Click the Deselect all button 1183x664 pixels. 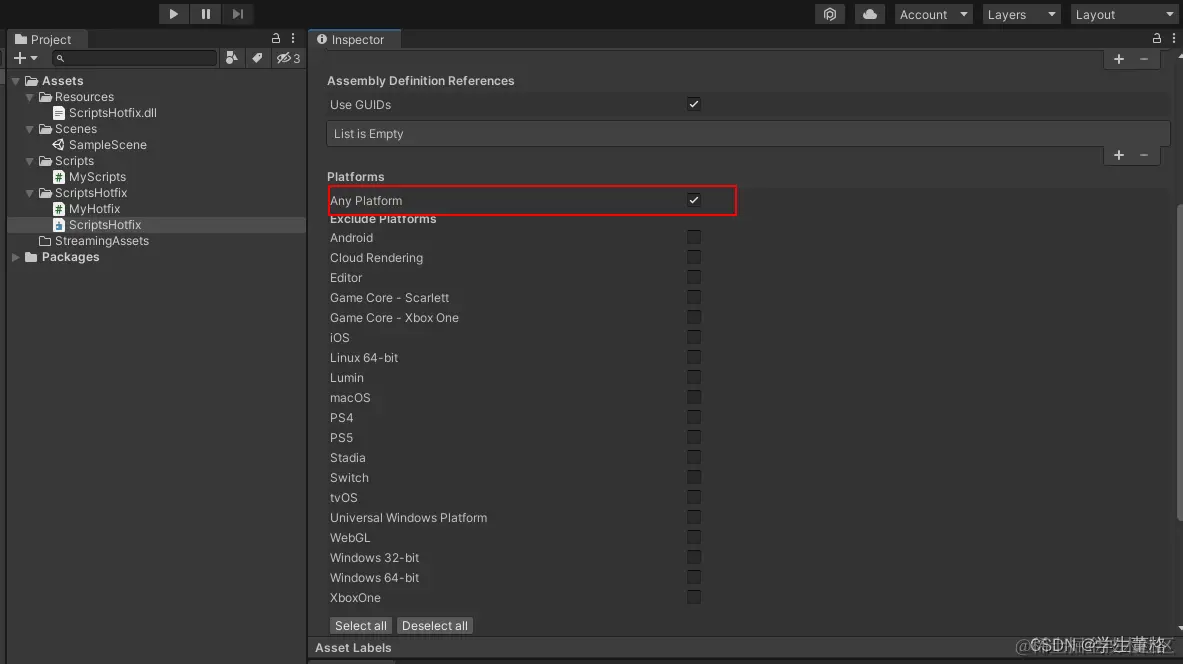tap(435, 626)
